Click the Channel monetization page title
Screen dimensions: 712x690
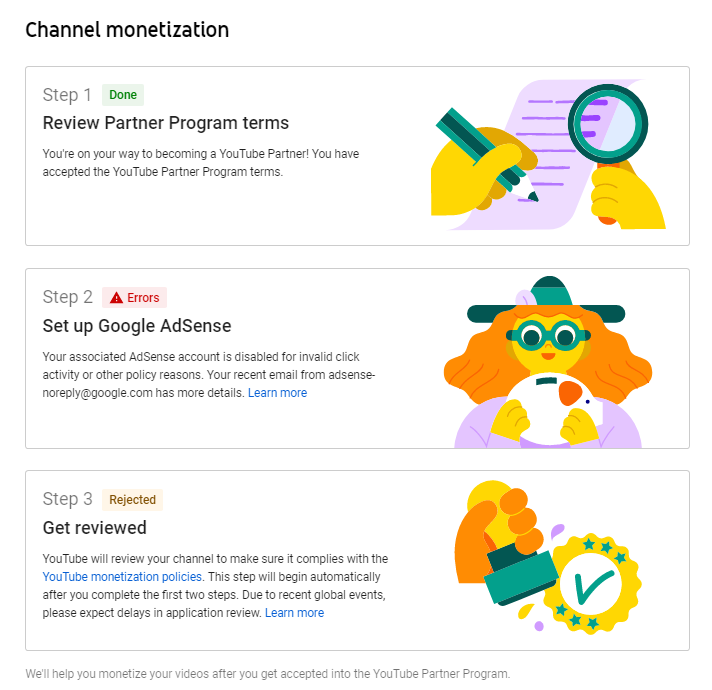(x=127, y=30)
